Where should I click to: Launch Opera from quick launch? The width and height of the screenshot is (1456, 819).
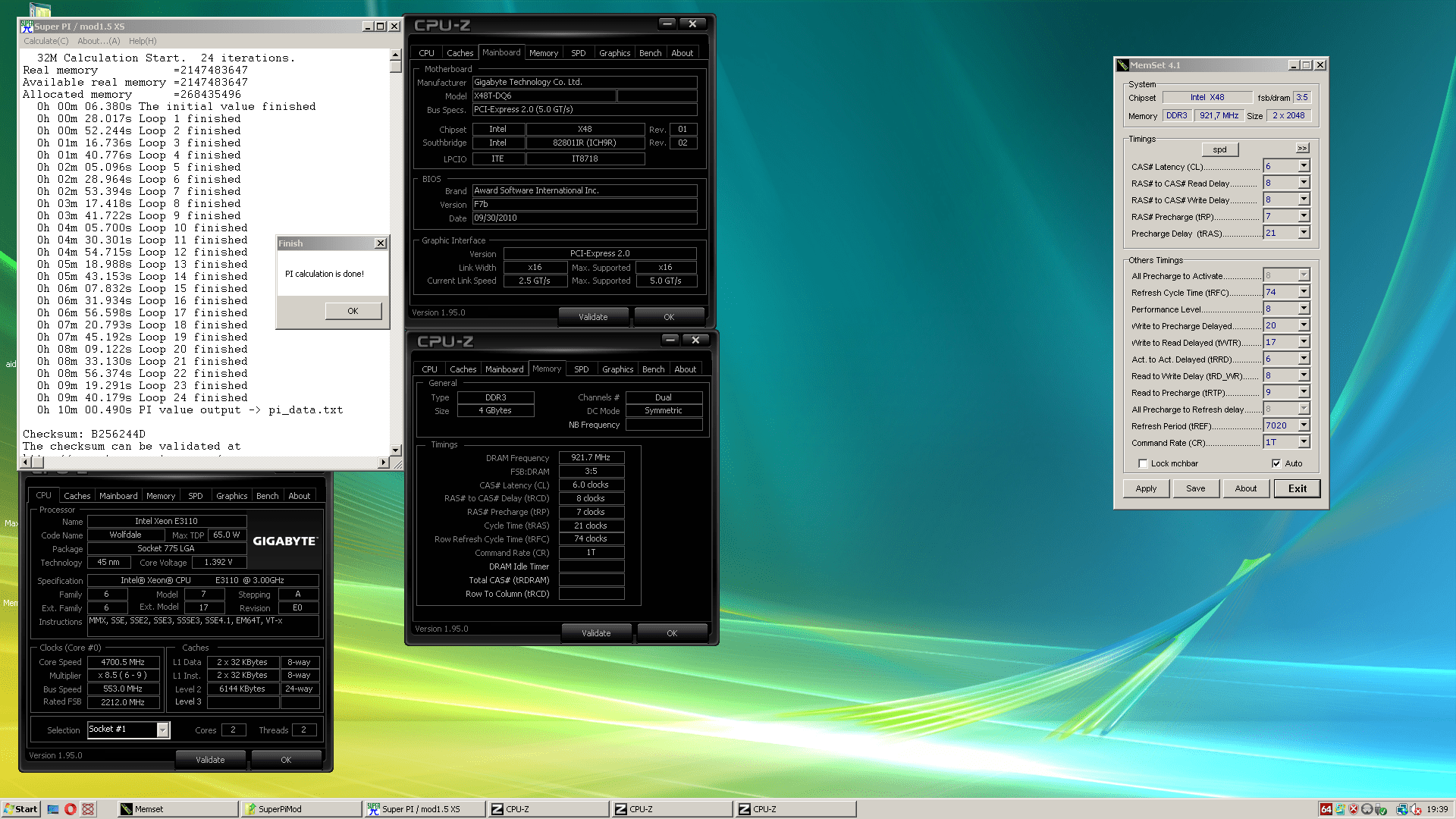pyautogui.click(x=71, y=809)
